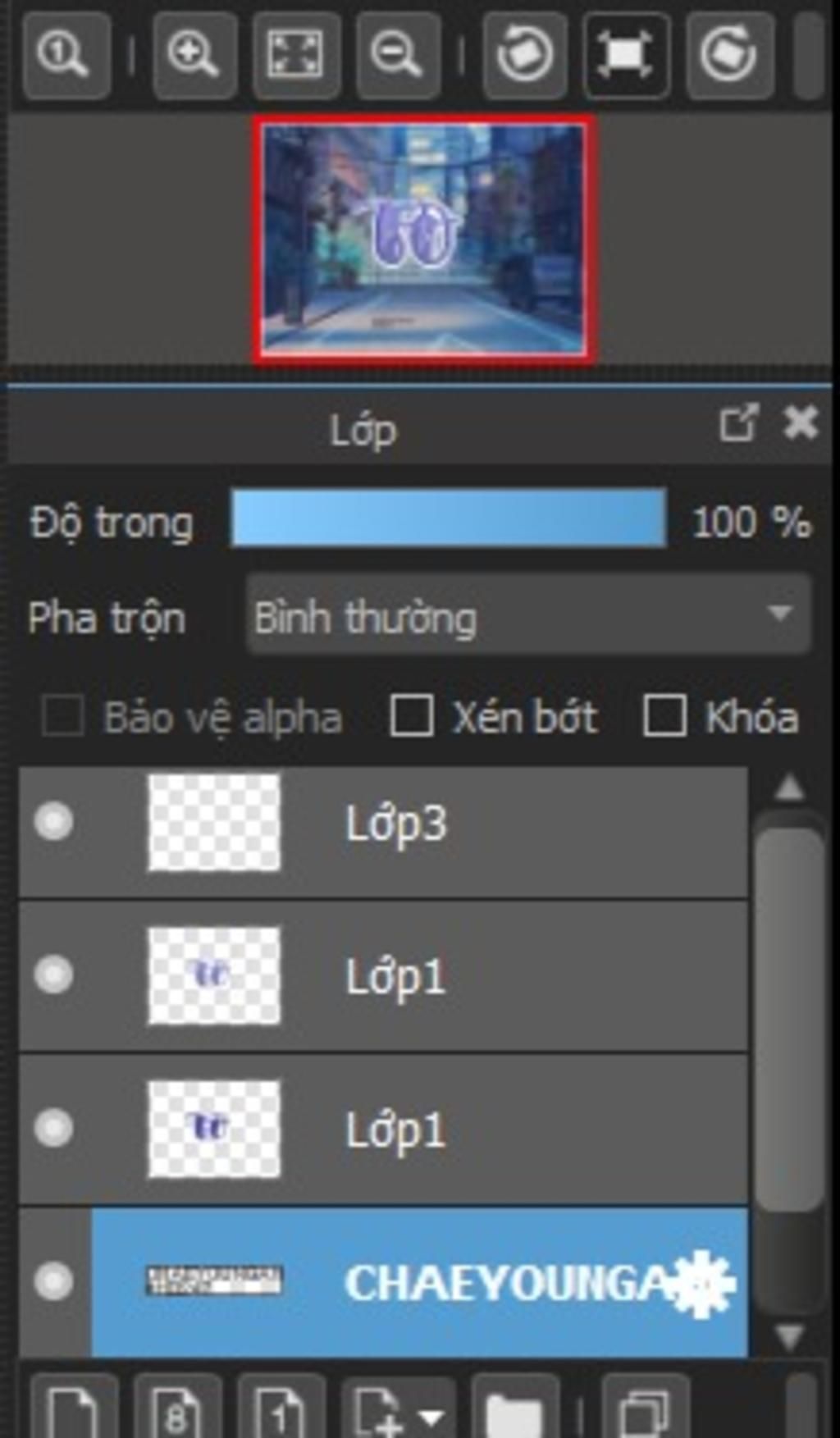Viewport: 840px width, 1438px height.
Task: Enable the Xén bớt checkbox
Action: [x=411, y=716]
